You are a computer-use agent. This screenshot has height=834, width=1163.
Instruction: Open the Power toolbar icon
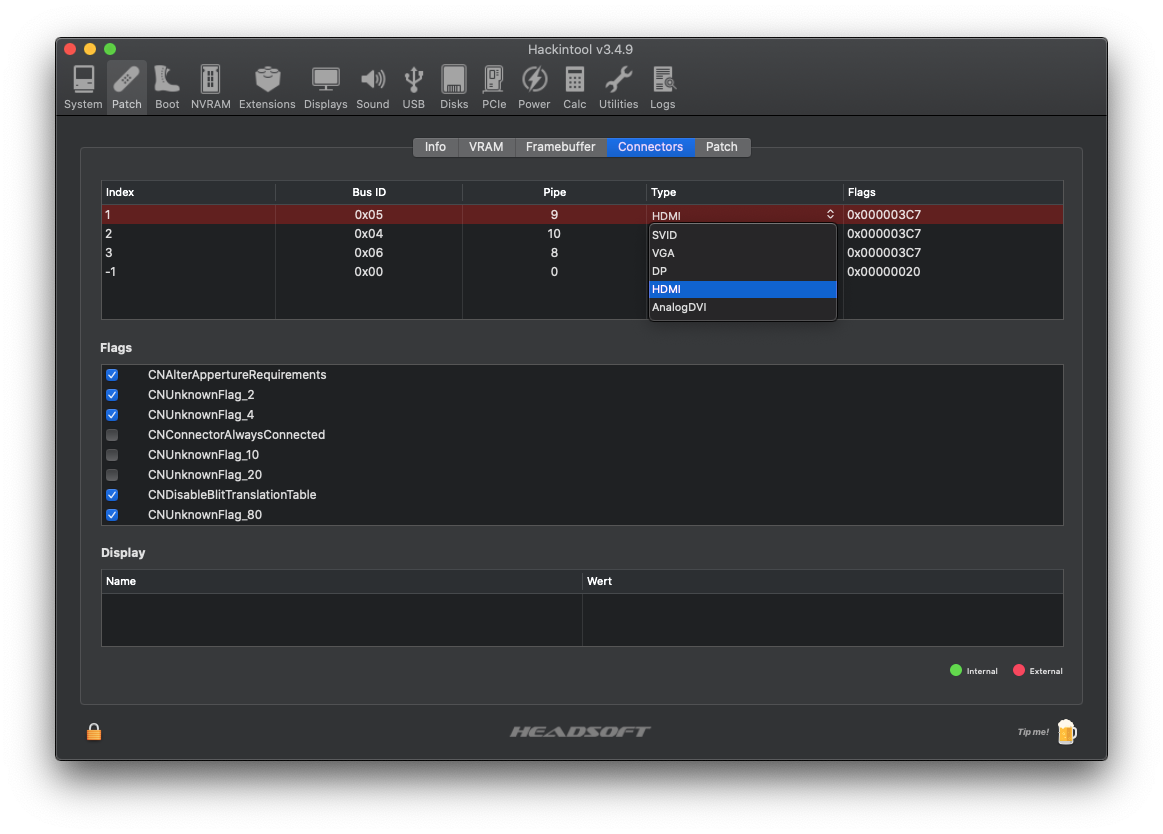[534, 87]
